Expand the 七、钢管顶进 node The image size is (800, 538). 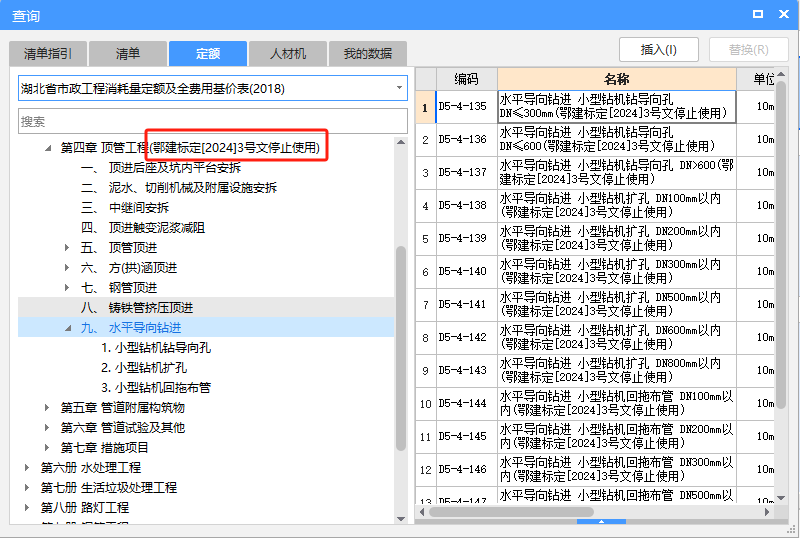(x=67, y=287)
